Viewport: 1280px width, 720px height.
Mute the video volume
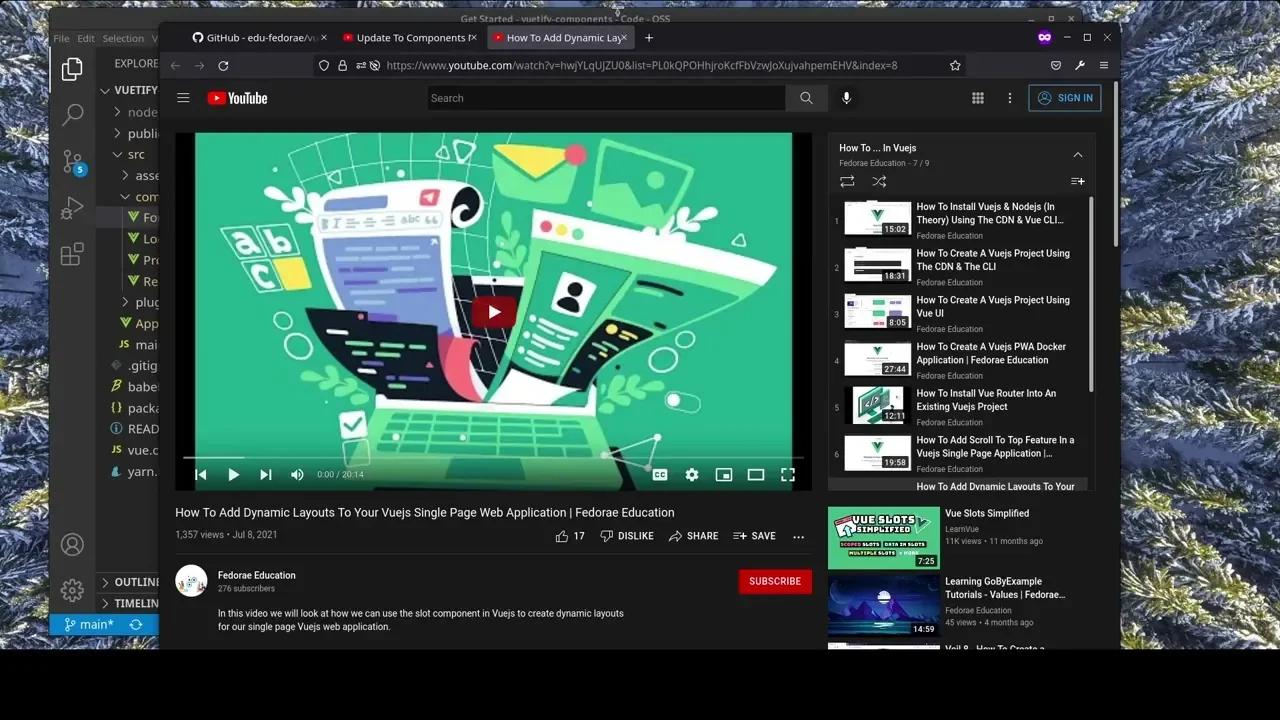point(297,475)
